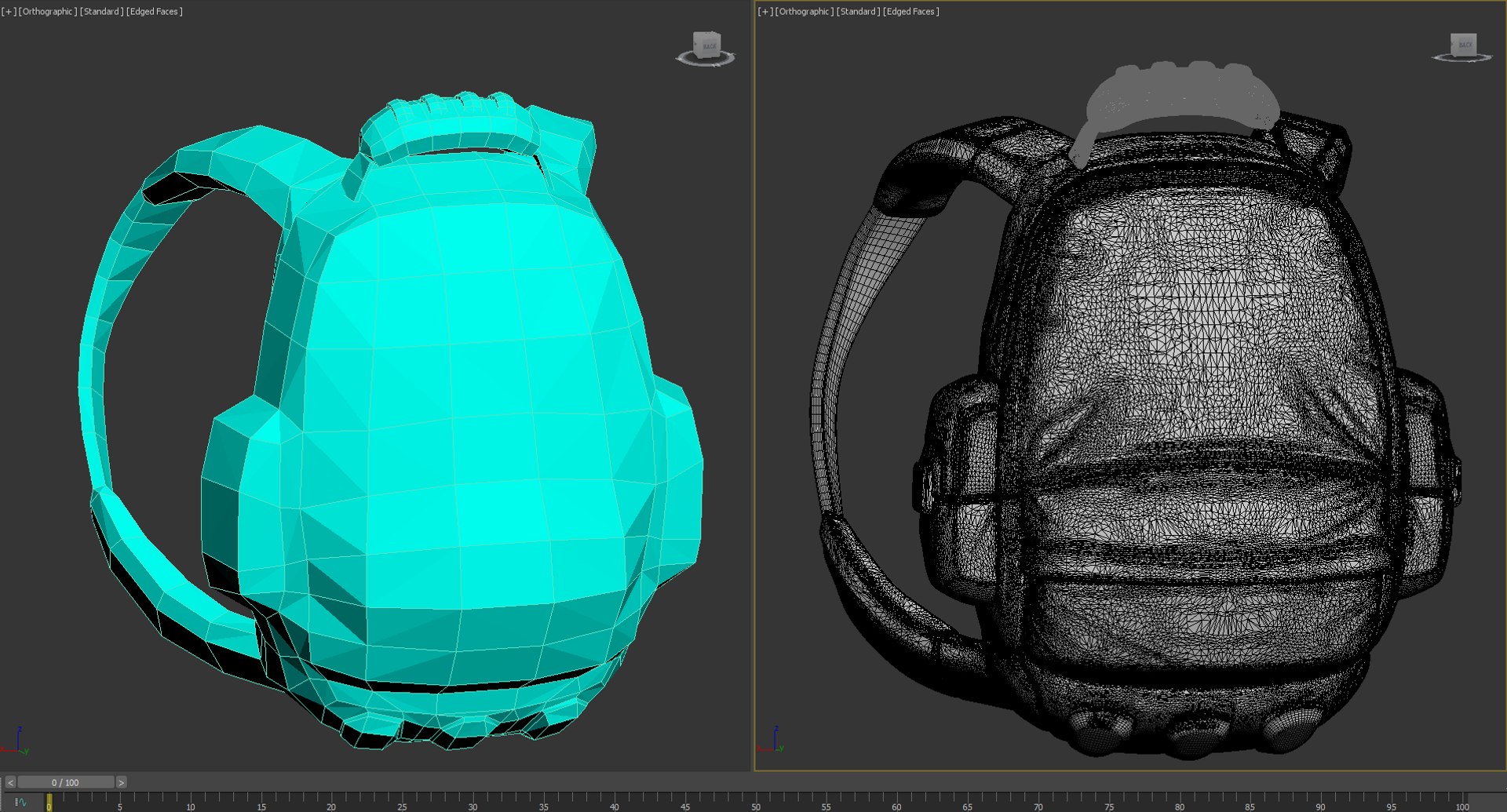Open the Orthographic view menu in the right viewport

804,12
